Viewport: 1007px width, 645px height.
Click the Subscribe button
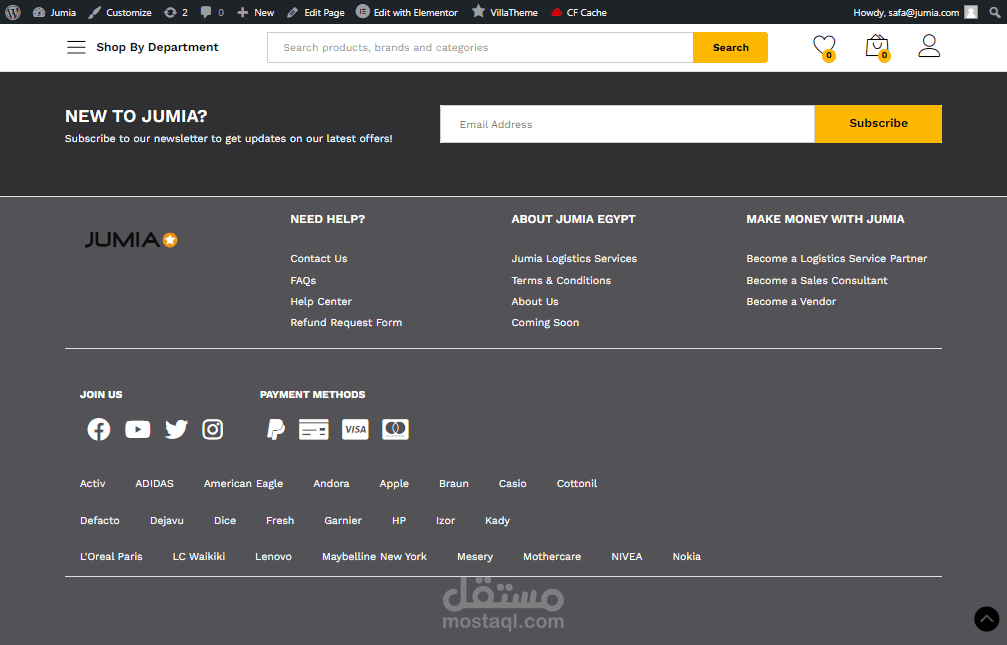click(878, 123)
